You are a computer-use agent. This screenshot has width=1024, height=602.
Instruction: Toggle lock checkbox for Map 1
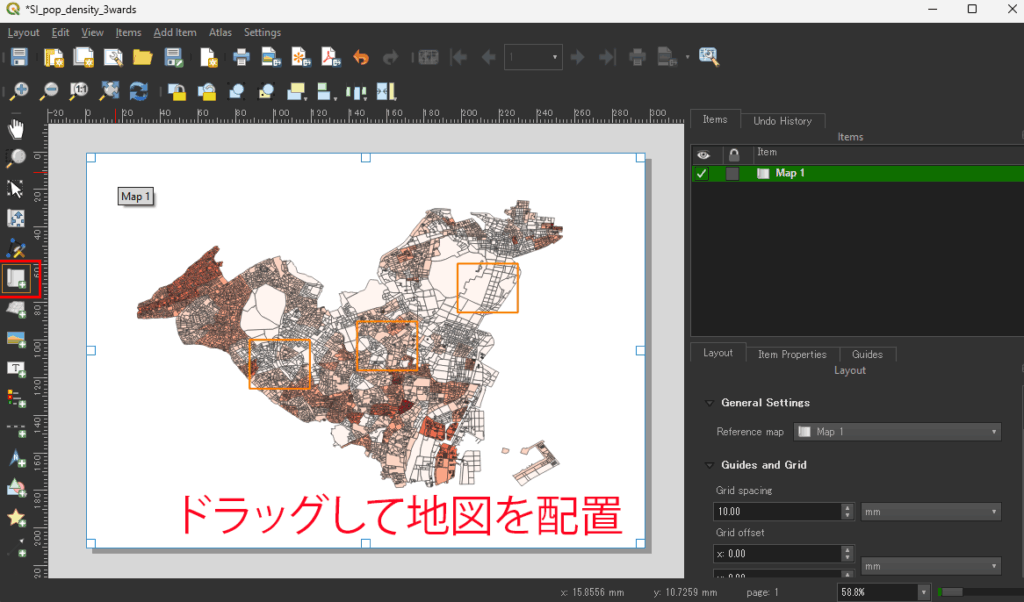coord(732,174)
